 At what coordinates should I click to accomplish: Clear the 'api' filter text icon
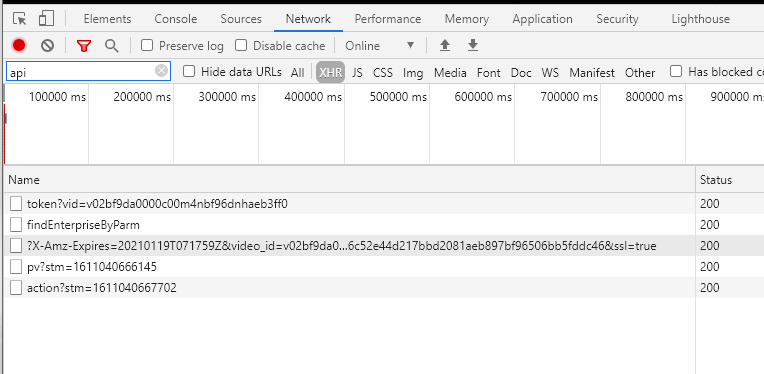[161, 71]
